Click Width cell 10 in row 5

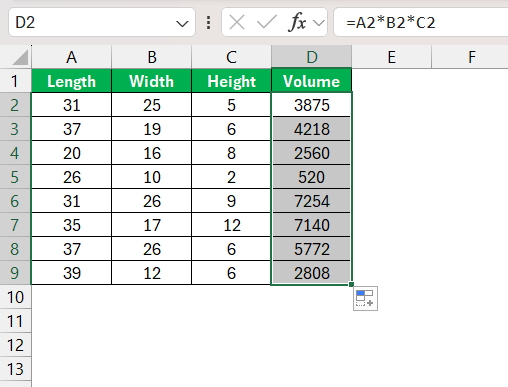pos(152,177)
